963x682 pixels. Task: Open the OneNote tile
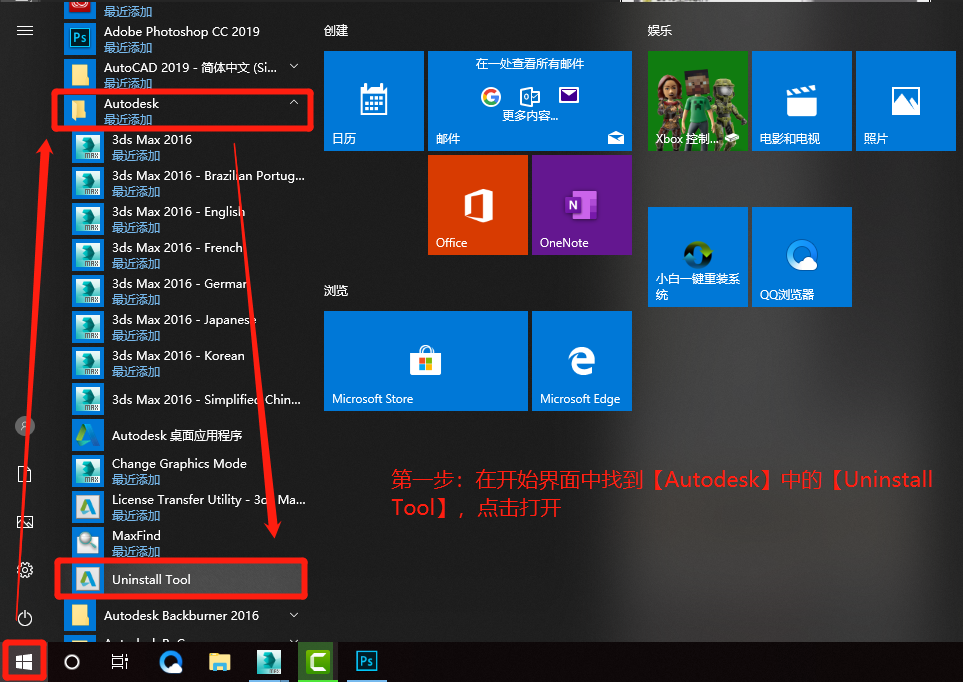click(582, 205)
